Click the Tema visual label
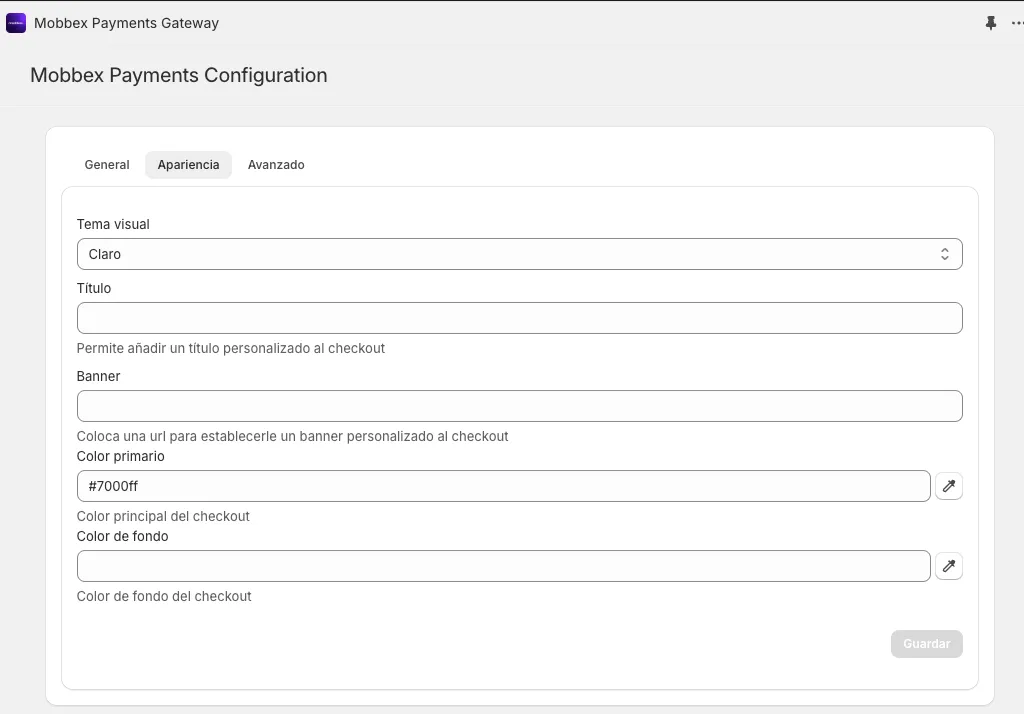Screen dimensions: 1024x714 tap(113, 224)
